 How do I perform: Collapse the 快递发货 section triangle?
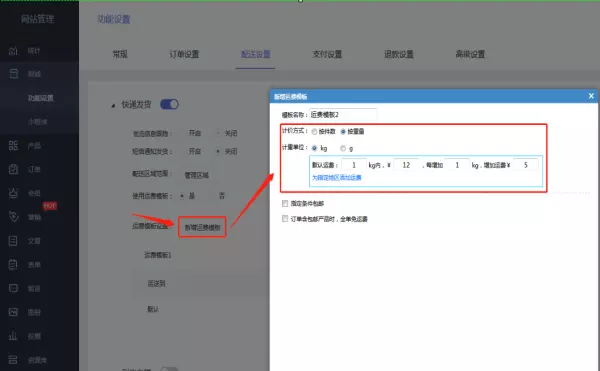click(113, 105)
